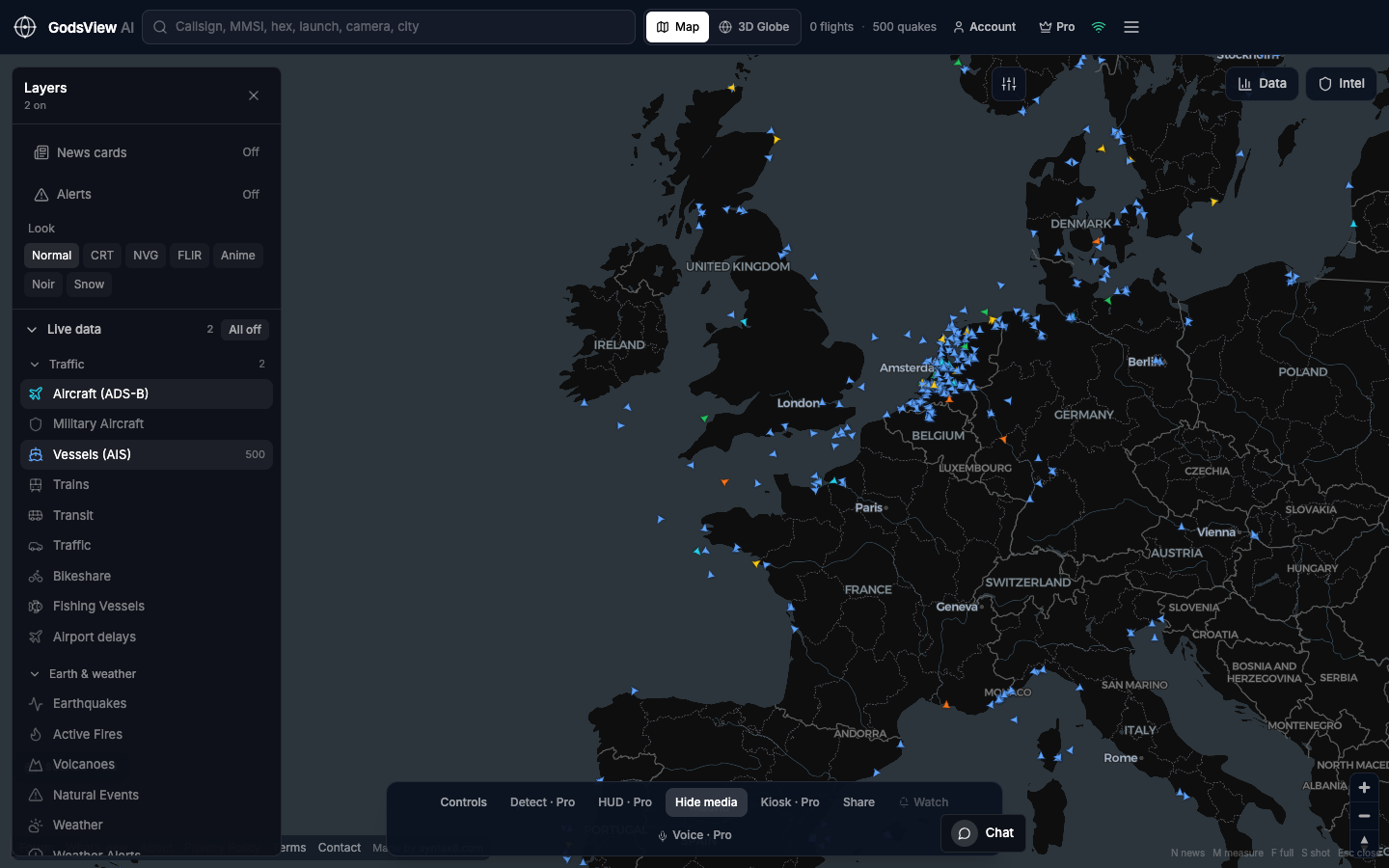Toggle Alerts Off switch
1389x868 pixels.
pos(251,195)
